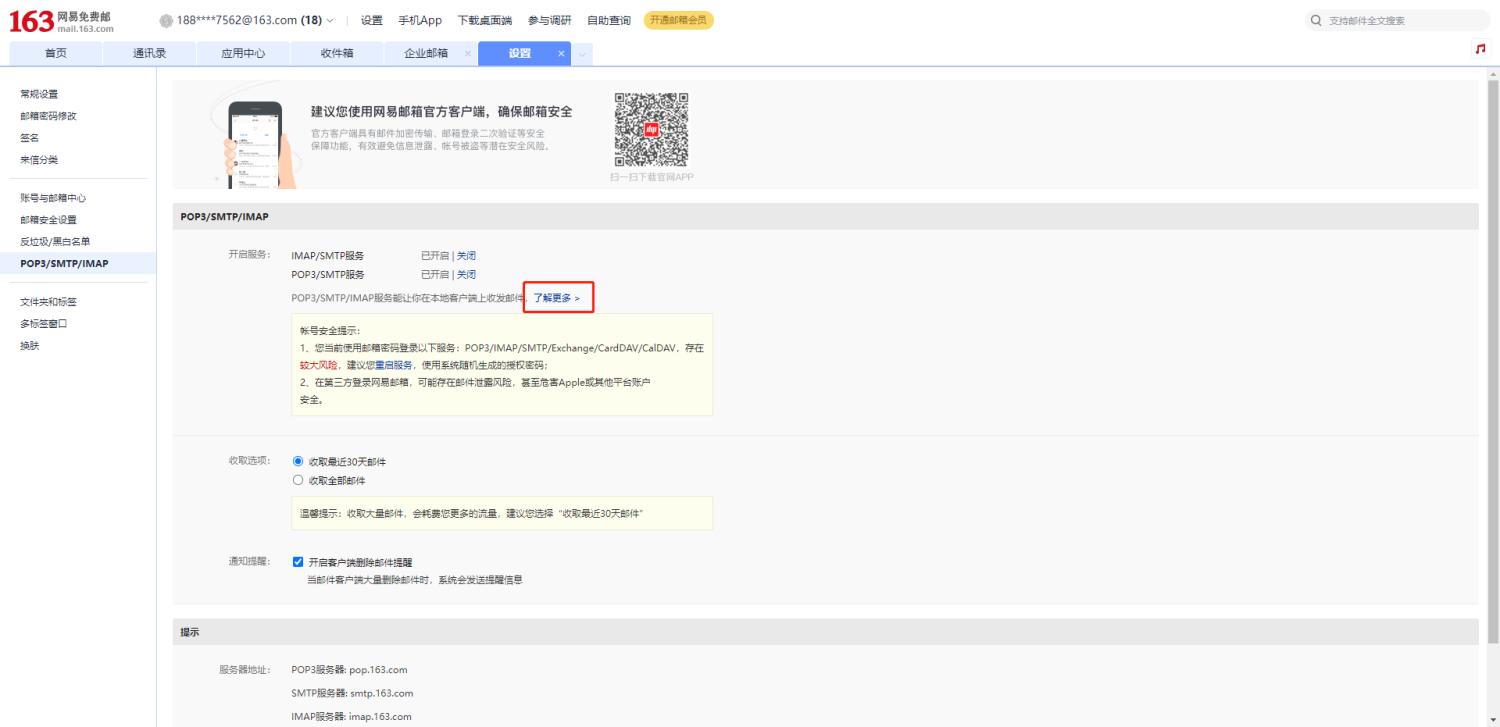The width and height of the screenshot is (1500, 727).
Task: Select 收取最近30天邮件 radio option
Action: pyautogui.click(x=298, y=461)
